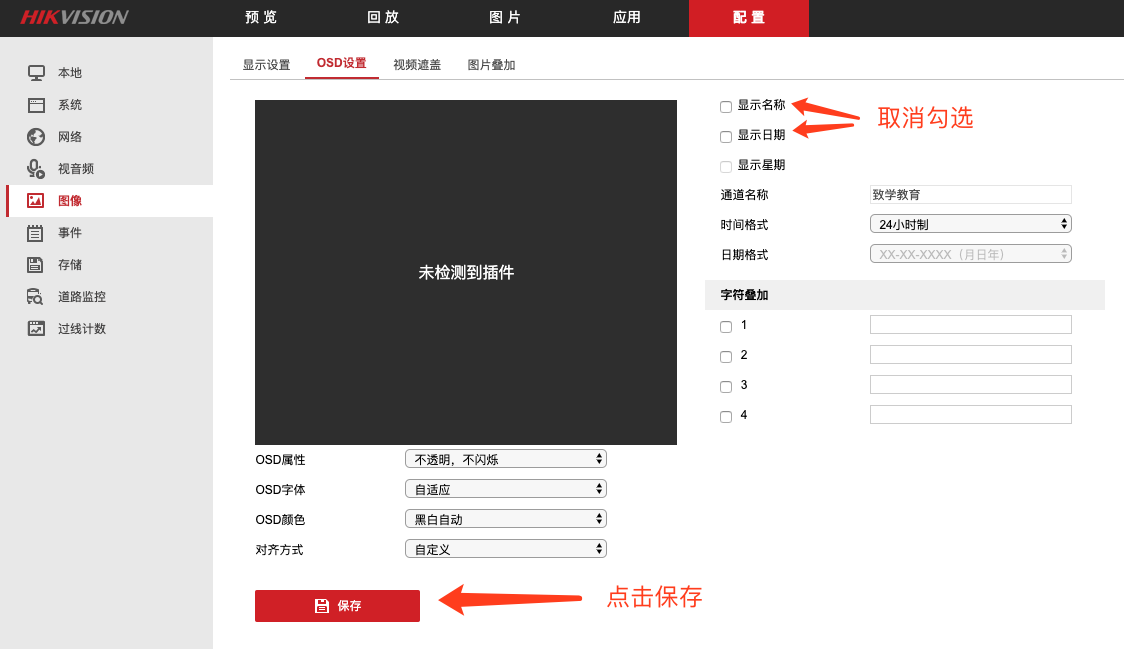The image size is (1124, 649).
Task: Open 网络 via its globe icon
Action: [x=36, y=137]
